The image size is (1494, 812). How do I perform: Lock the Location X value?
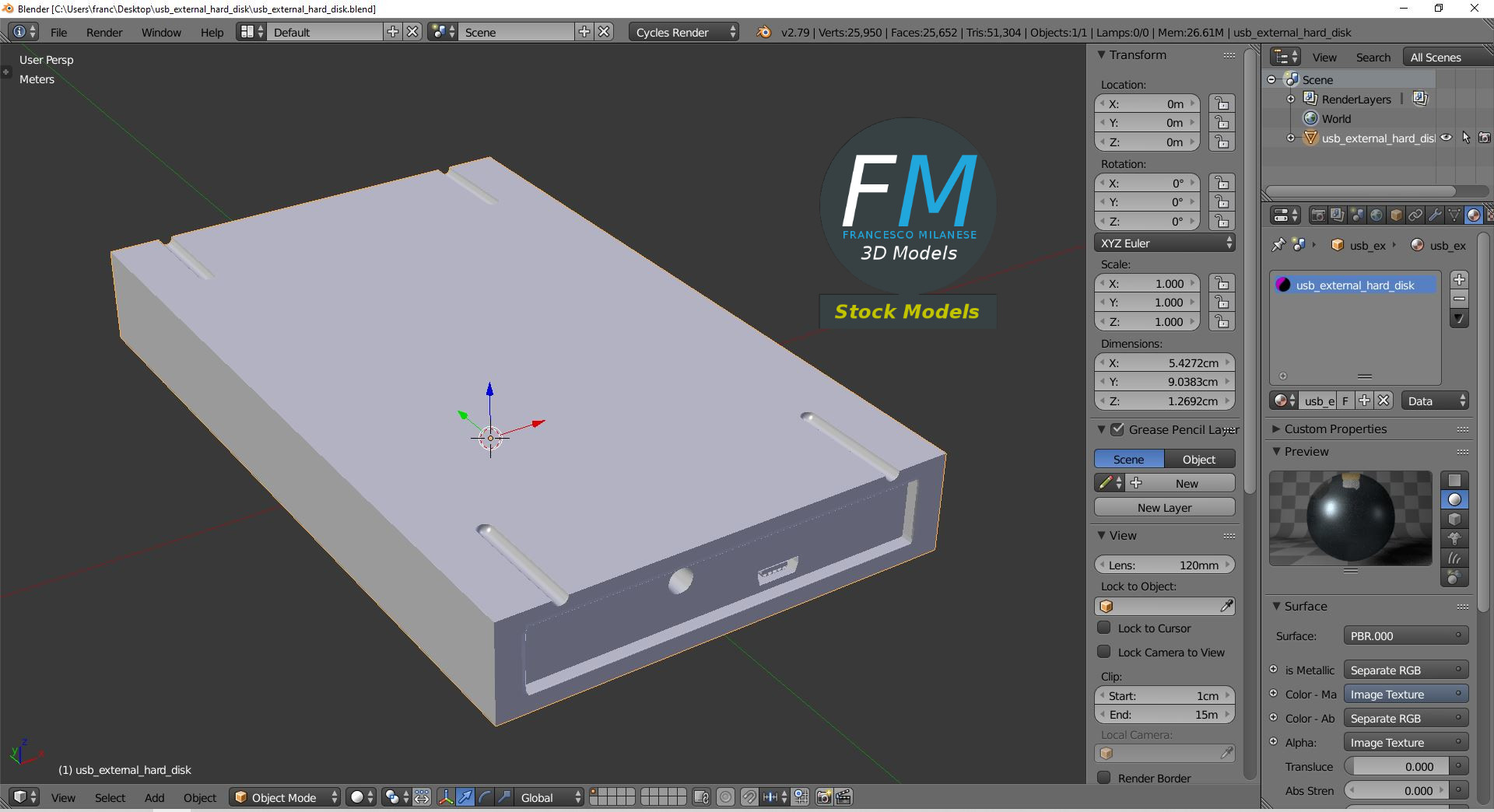(1222, 103)
